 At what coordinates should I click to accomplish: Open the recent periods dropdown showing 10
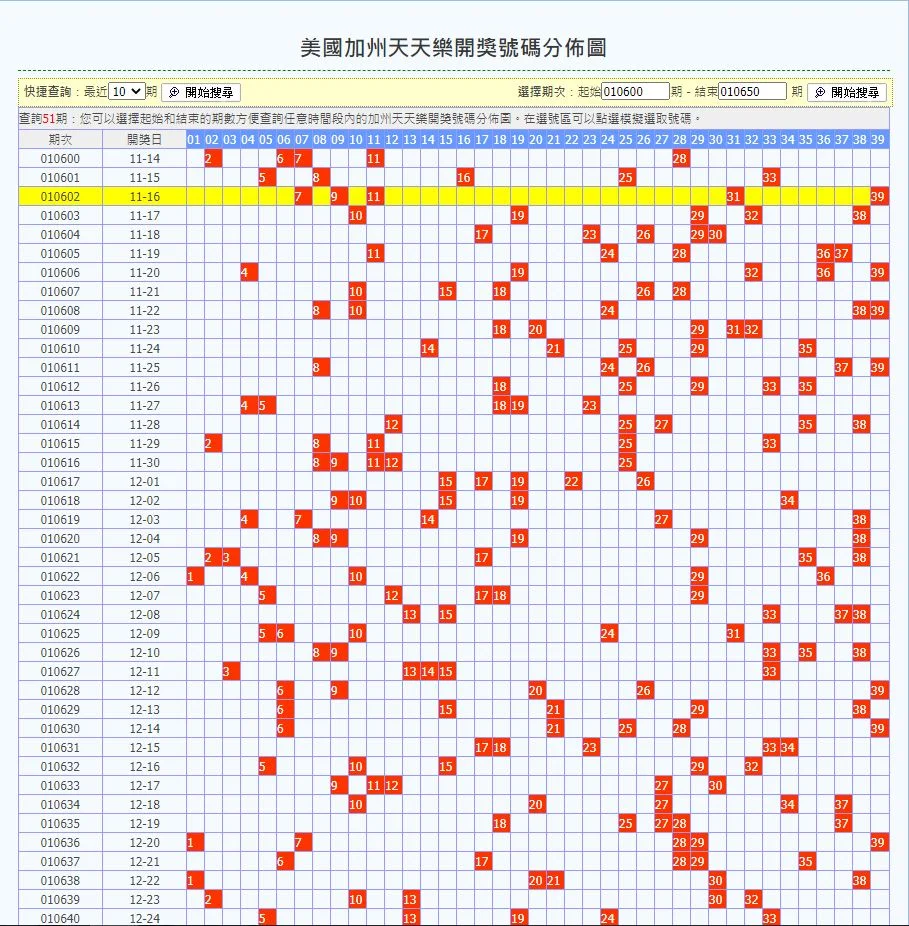click(126, 92)
